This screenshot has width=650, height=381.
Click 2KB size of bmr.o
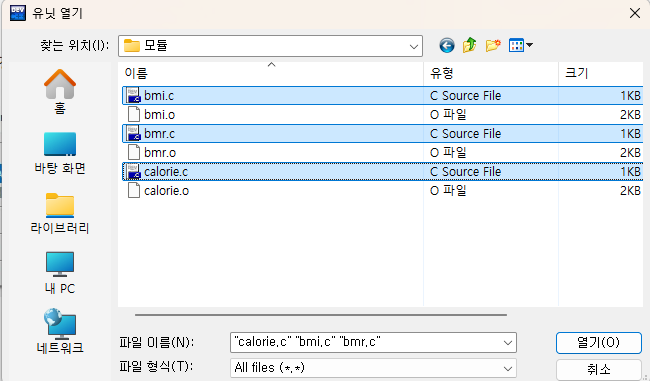(631, 153)
